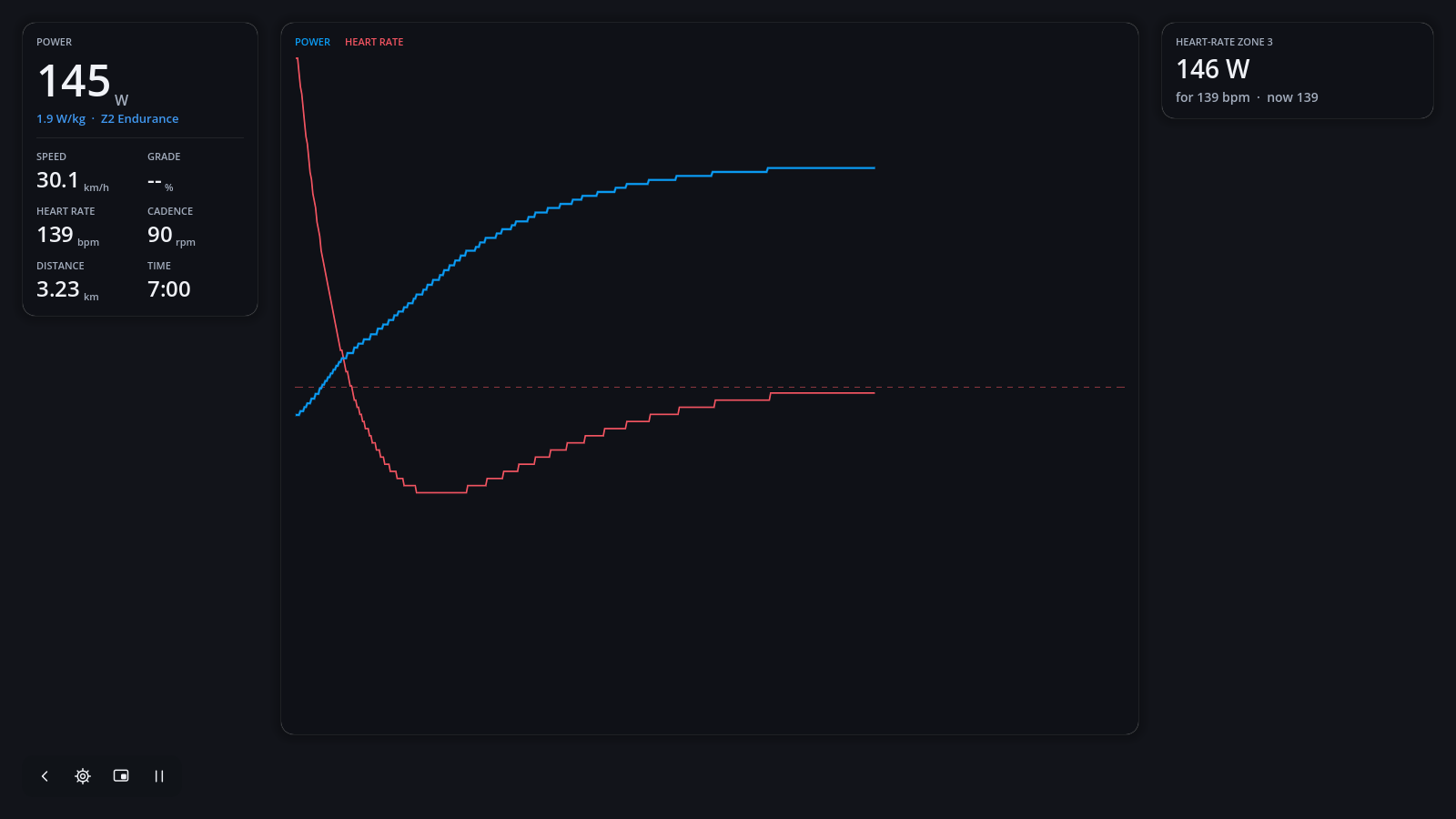Select the 3.23 km distance value

[x=67, y=289]
